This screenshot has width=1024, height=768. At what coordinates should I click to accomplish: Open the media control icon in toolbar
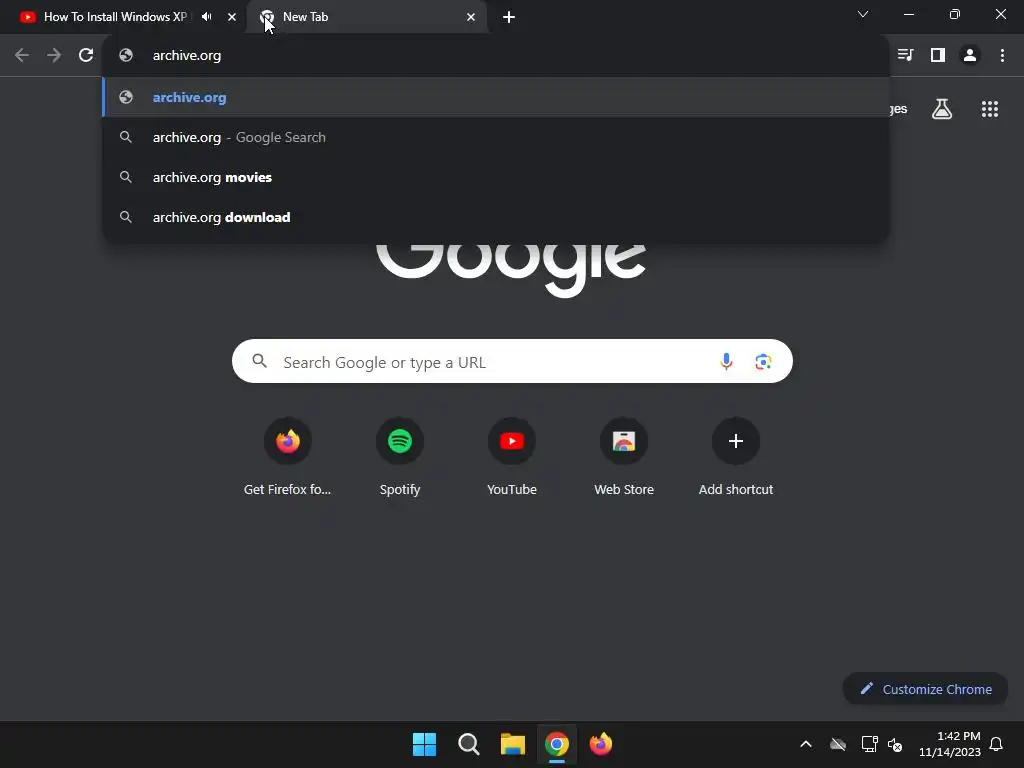[905, 56]
